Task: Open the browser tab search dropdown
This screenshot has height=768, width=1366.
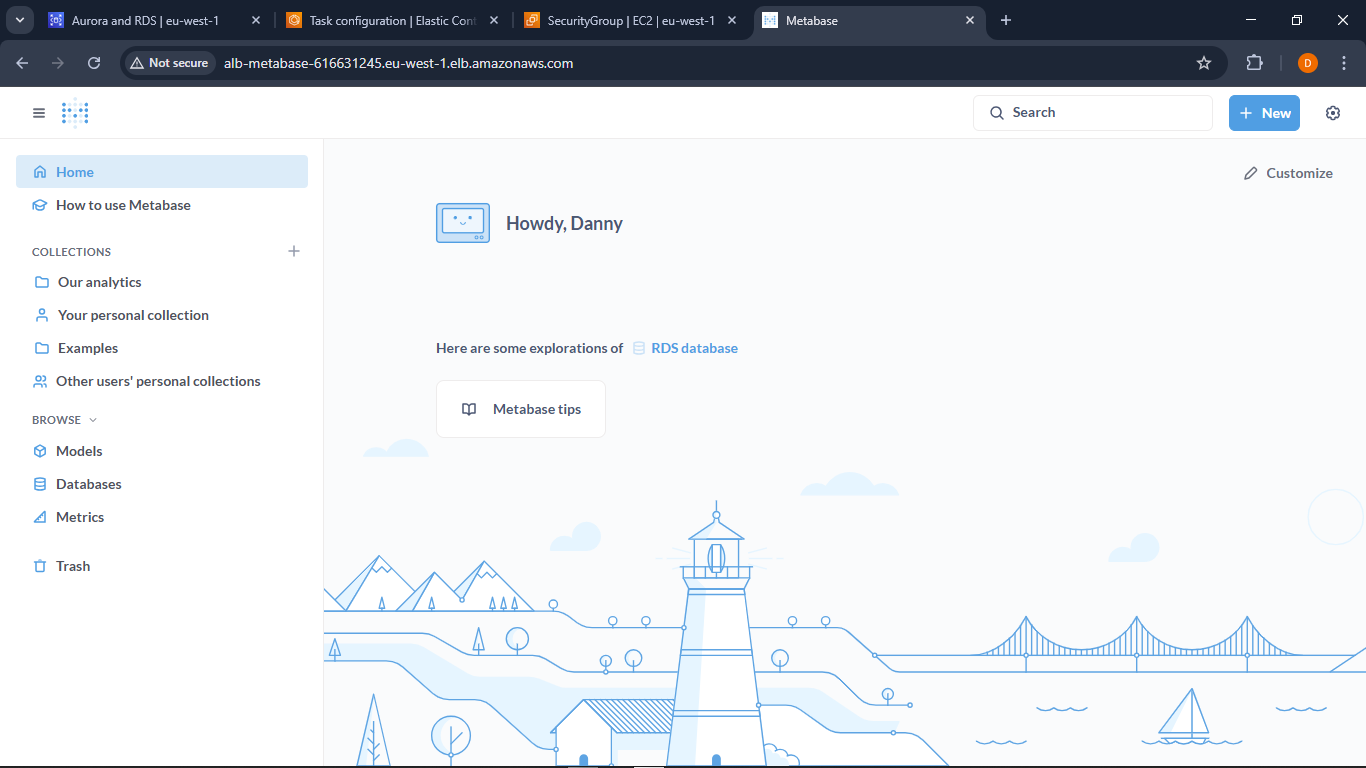Action: tap(19, 20)
